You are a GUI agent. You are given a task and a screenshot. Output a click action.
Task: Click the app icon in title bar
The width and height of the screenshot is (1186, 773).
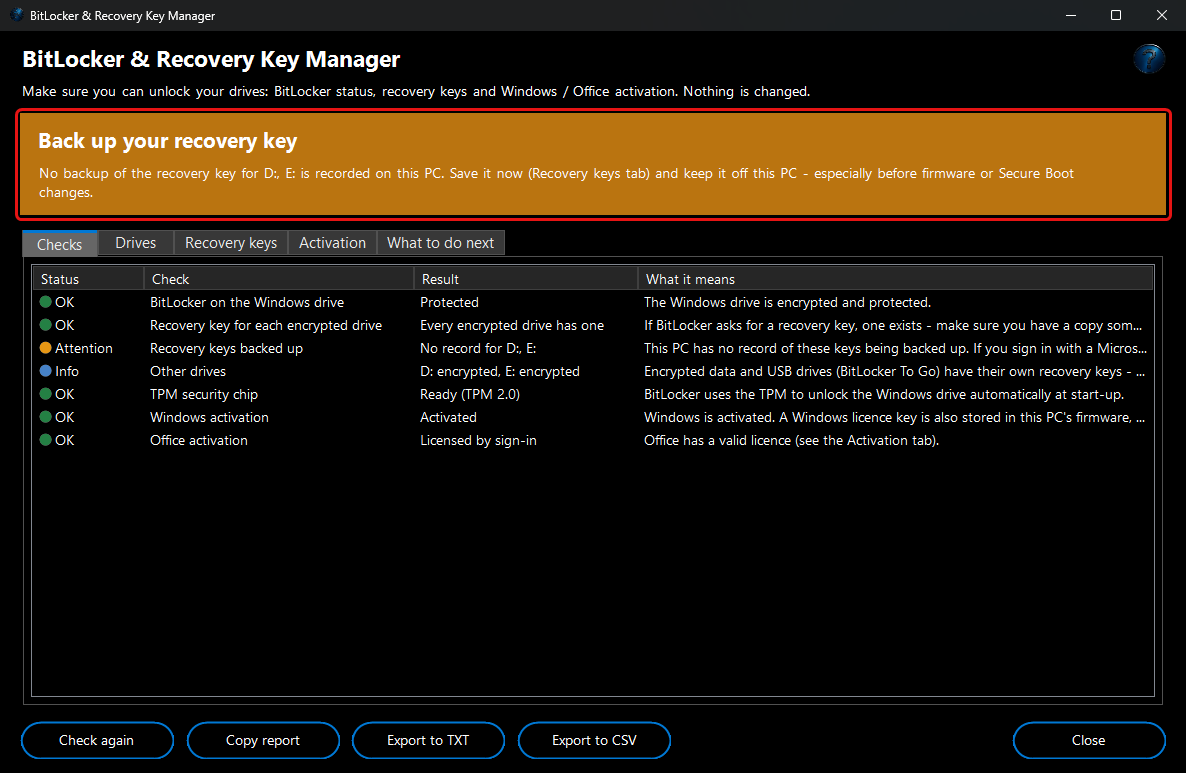[x=17, y=14]
